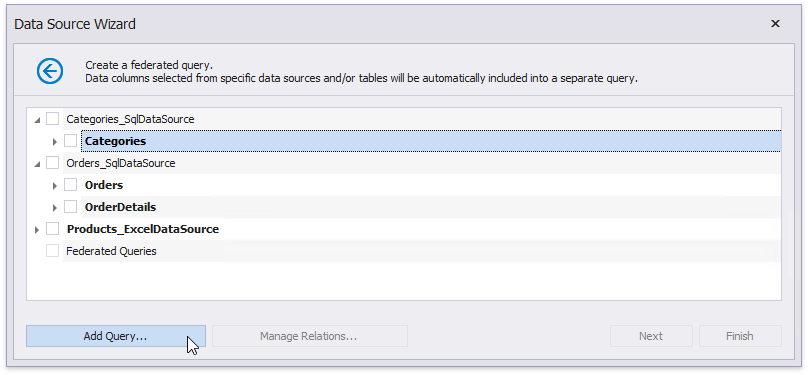Close the Data Source Wizard dialog
Image resolution: width=808 pixels, height=375 pixels.
pos(775,24)
